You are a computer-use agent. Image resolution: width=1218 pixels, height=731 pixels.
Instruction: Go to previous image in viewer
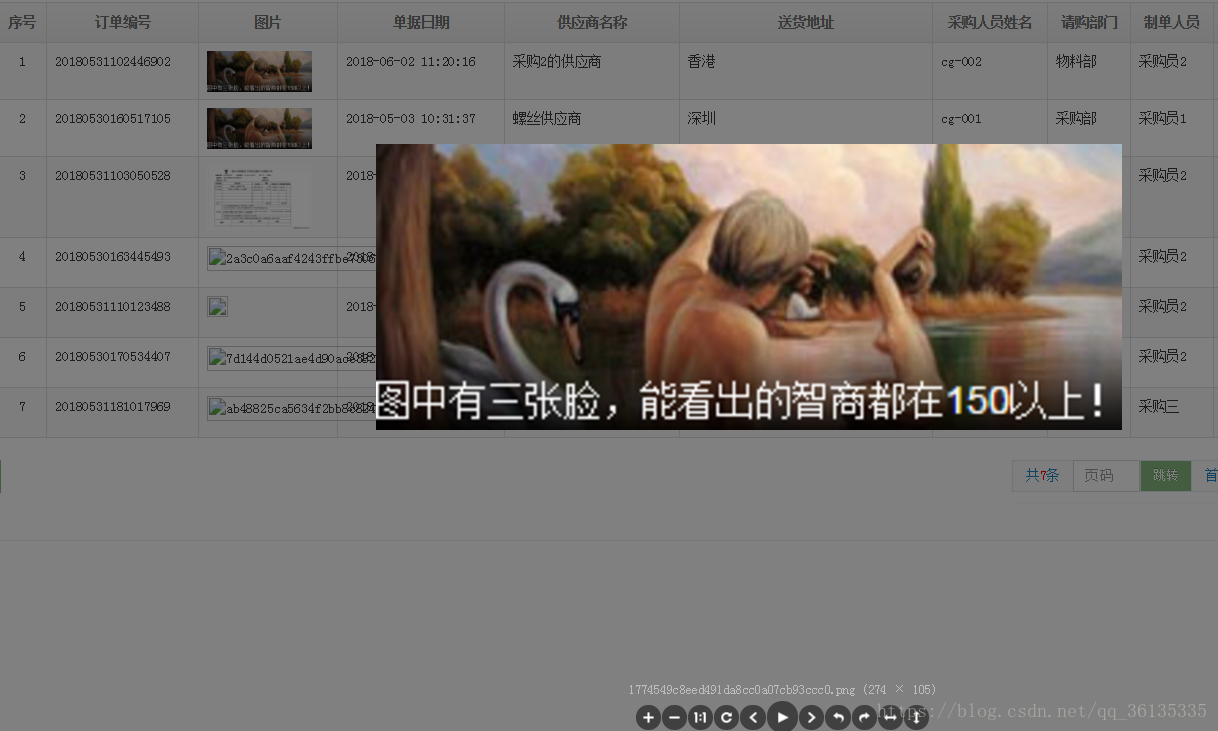click(x=753, y=717)
